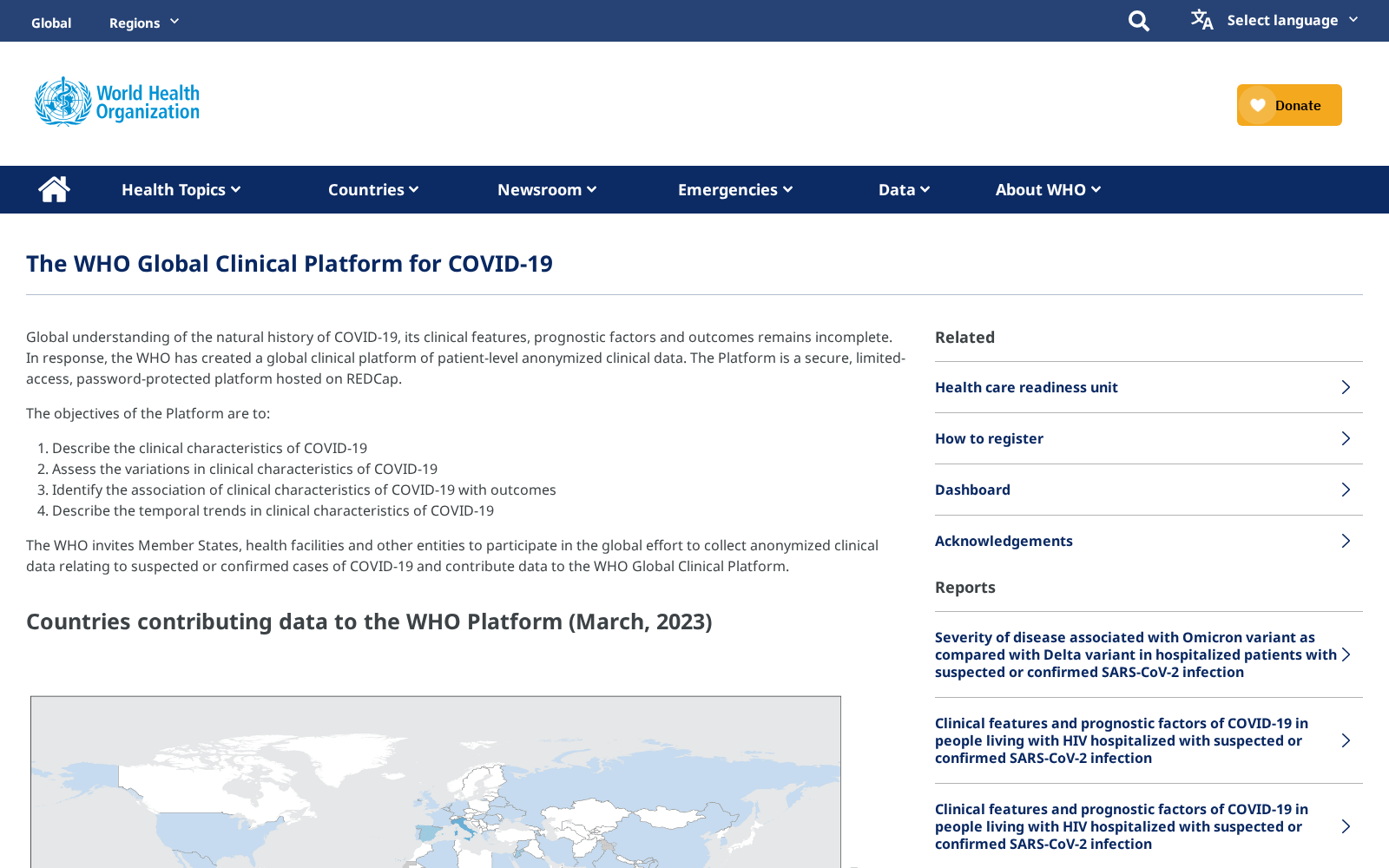Click the Donate button
The width and height of the screenshot is (1389, 868).
1289,105
